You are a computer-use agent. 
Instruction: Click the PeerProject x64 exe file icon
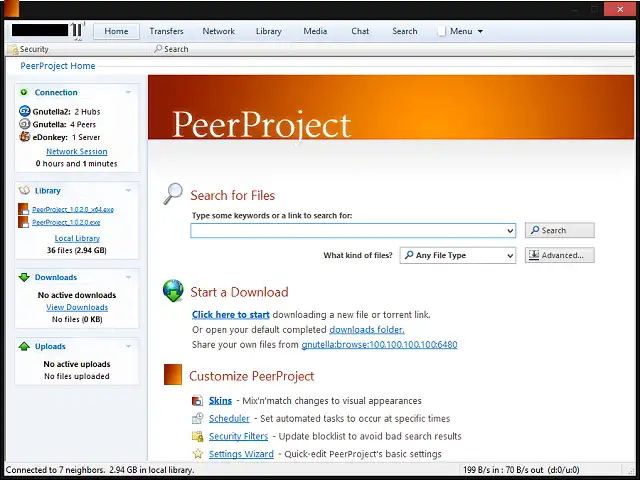coord(23,209)
